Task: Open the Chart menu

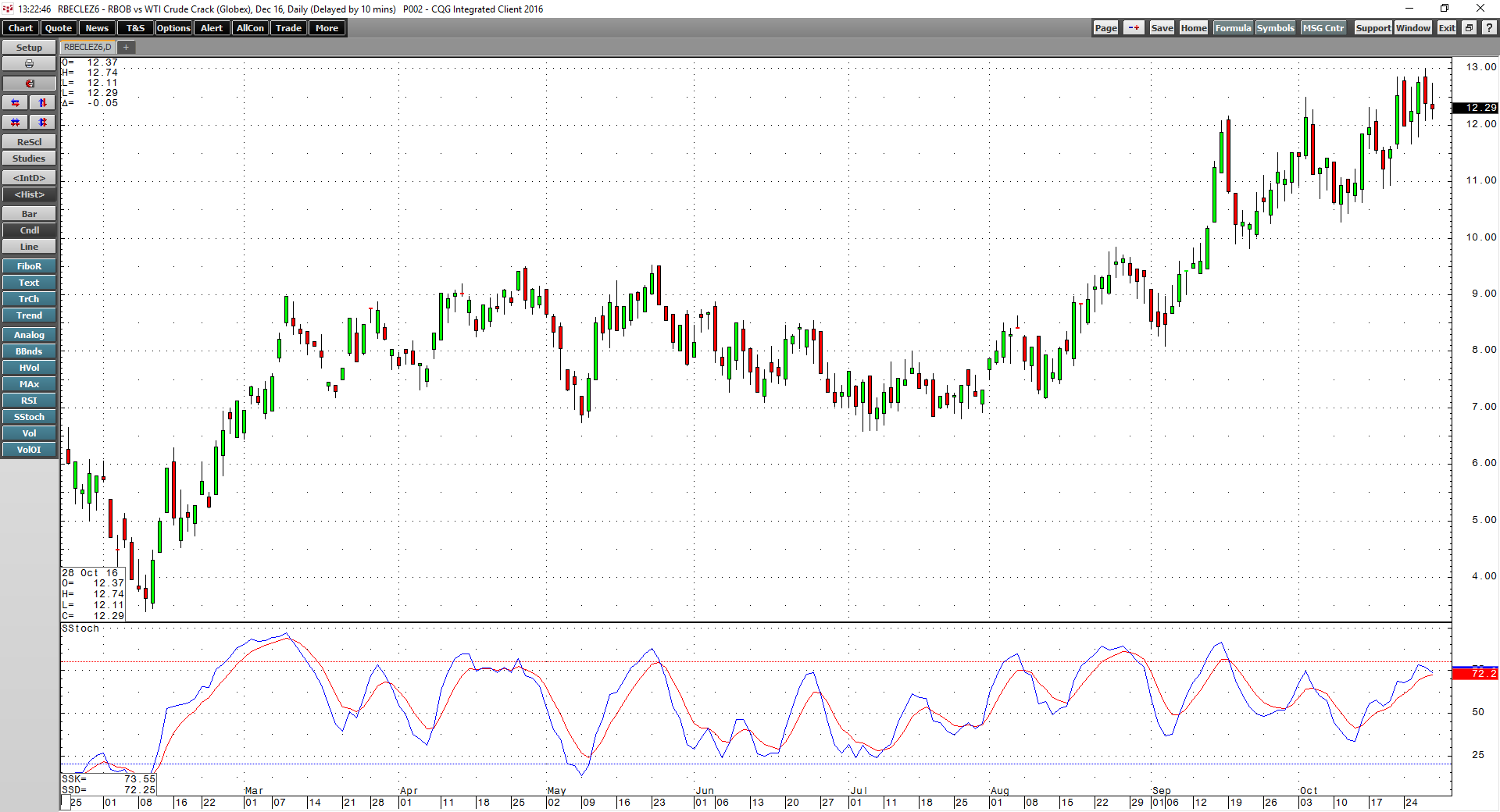Action: point(21,28)
